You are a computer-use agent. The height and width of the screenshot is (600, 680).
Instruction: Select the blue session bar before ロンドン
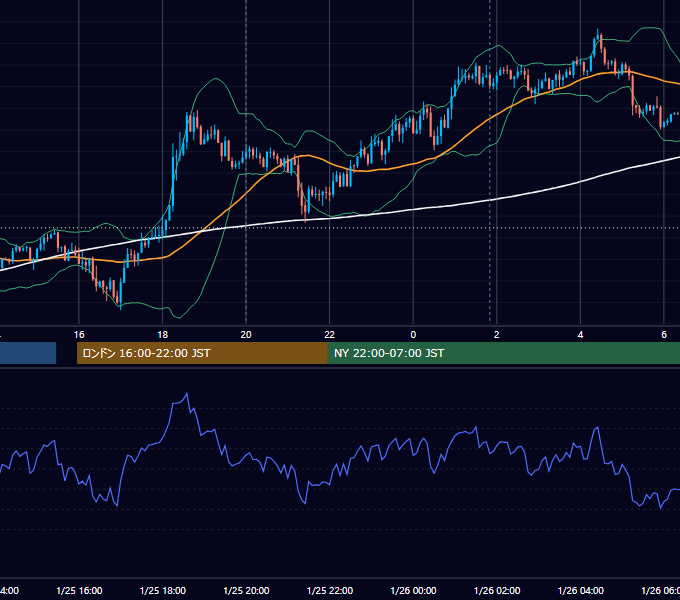coord(28,353)
